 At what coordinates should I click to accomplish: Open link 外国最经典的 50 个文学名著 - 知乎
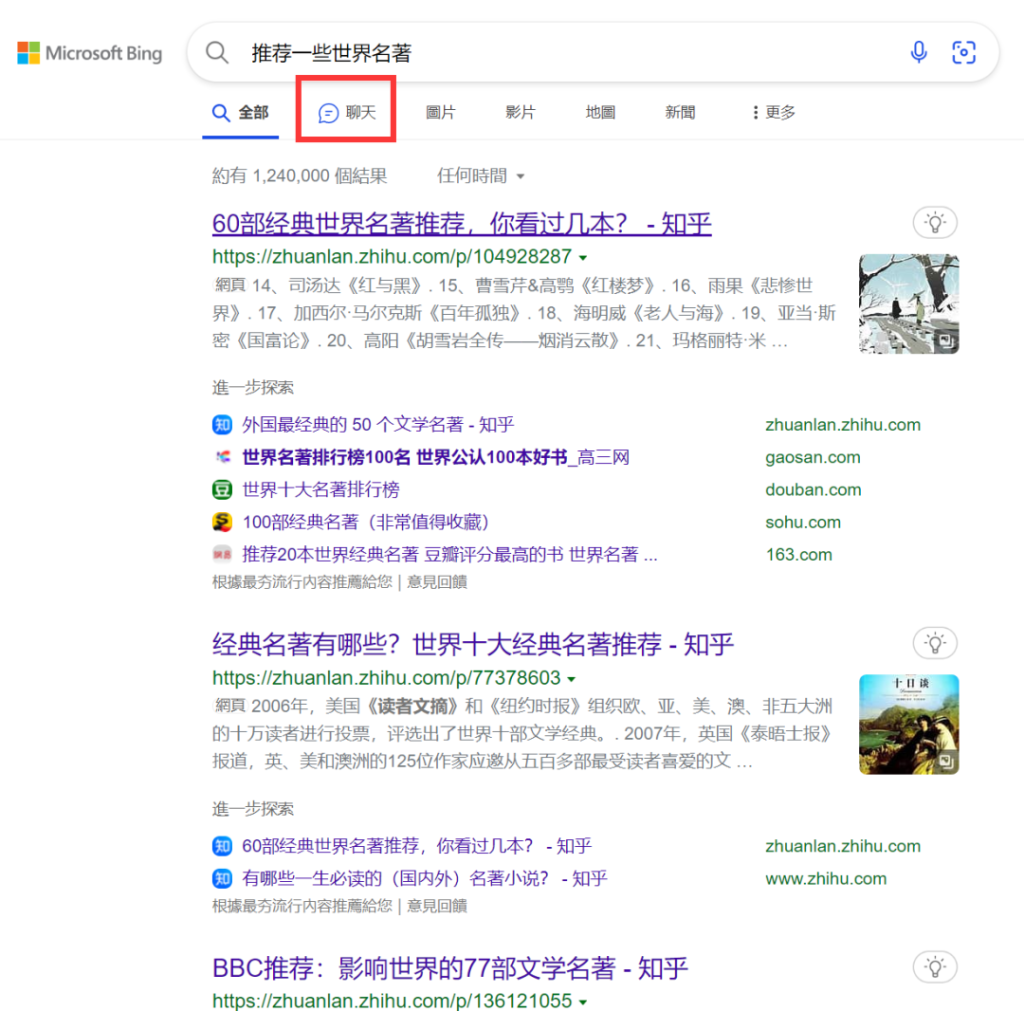[378, 425]
